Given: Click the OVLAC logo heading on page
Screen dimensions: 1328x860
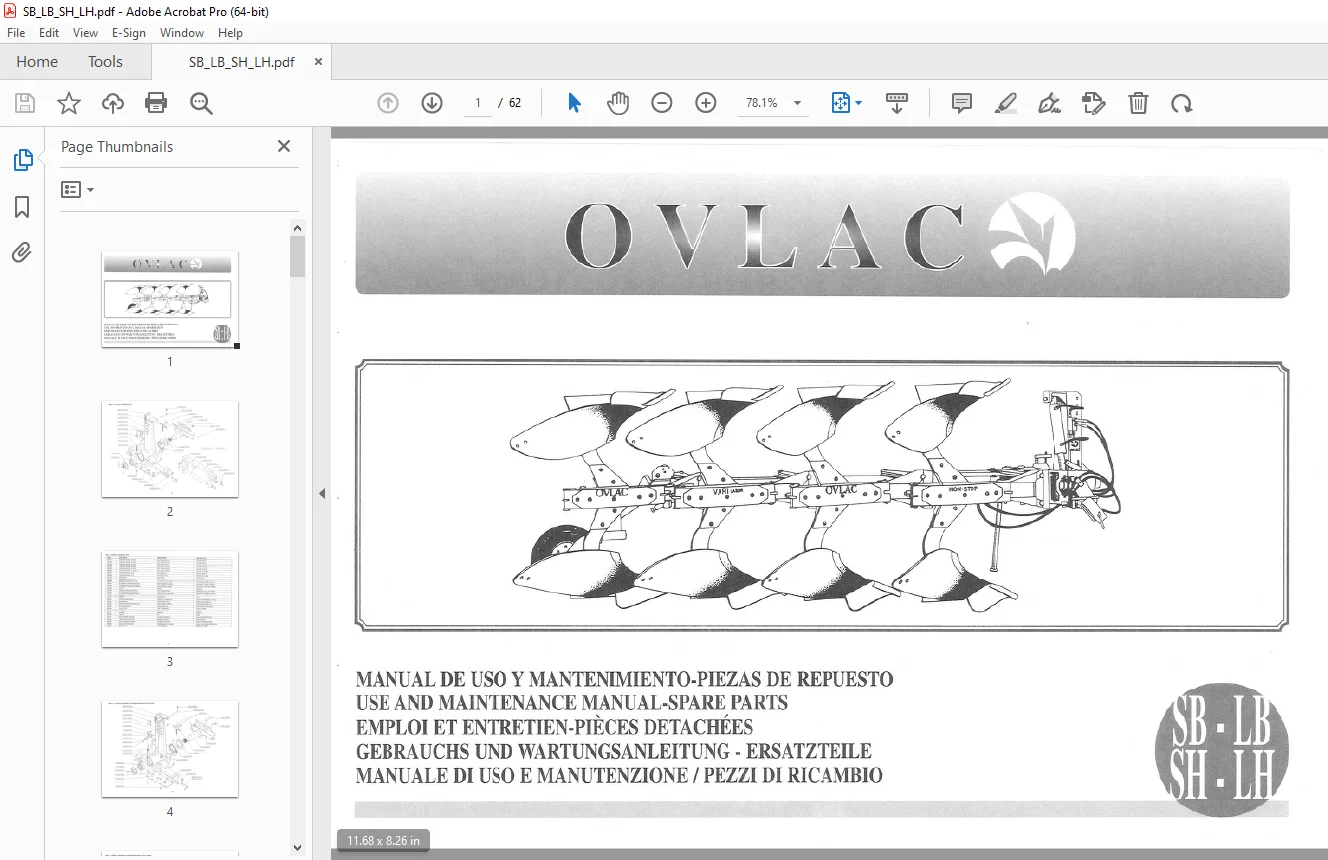Looking at the screenshot, I should coord(821,236).
